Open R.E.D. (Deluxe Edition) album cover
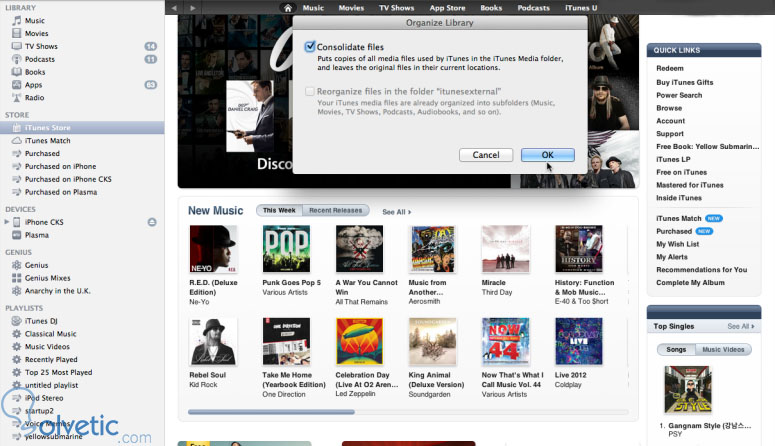This screenshot has height=446, width=775. pos(213,249)
